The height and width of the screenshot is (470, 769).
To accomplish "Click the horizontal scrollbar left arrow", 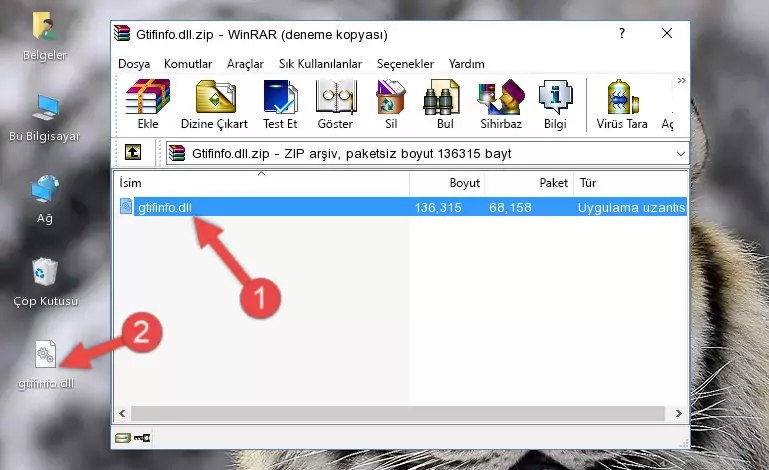I will click(123, 414).
